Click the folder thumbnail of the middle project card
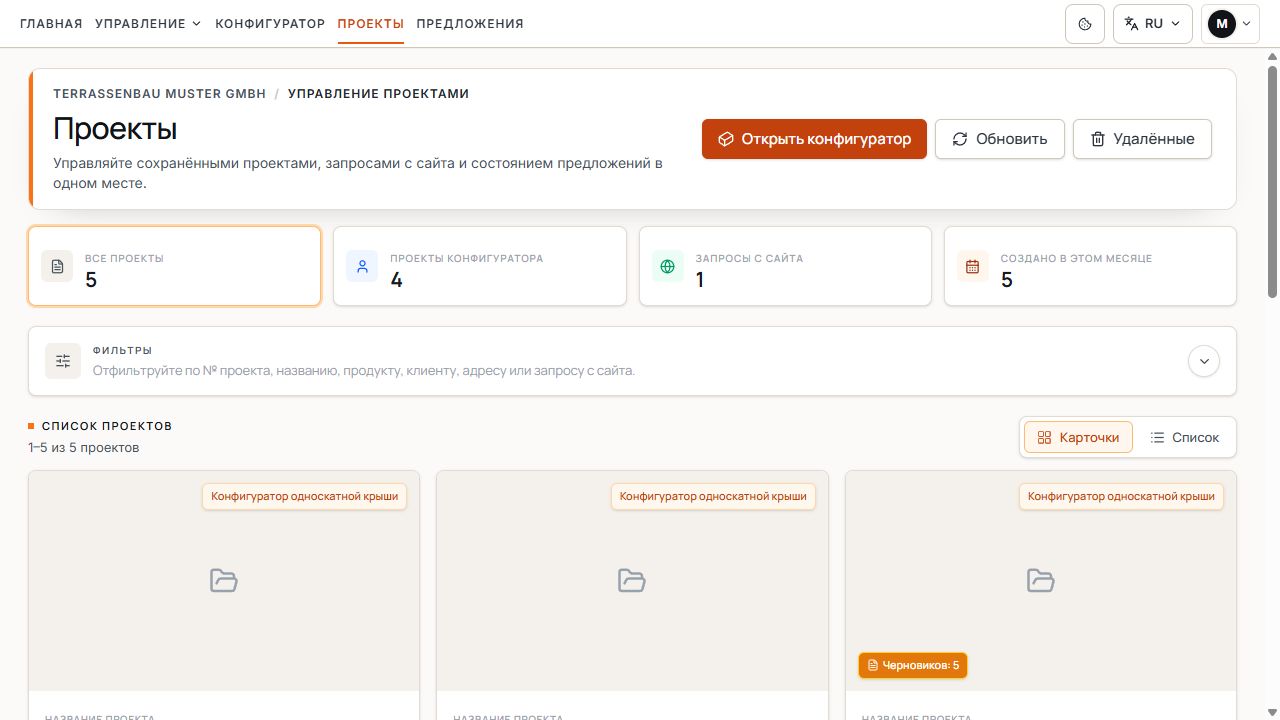Image resolution: width=1280 pixels, height=720 pixels. coord(632,580)
